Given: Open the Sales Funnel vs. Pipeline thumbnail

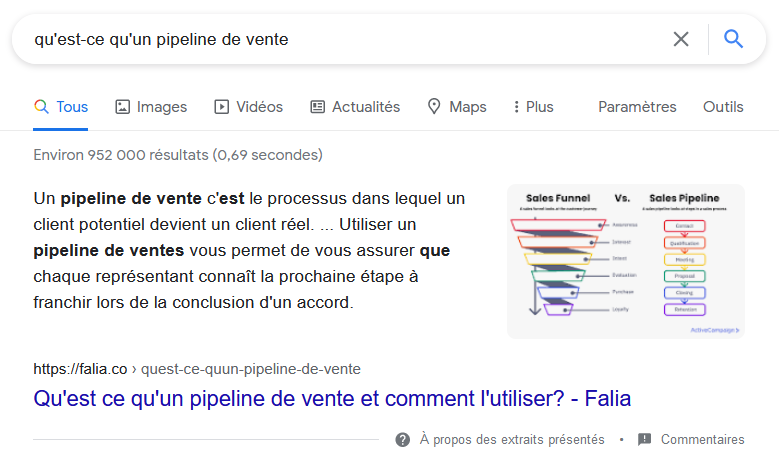Looking at the screenshot, I should [x=626, y=261].
